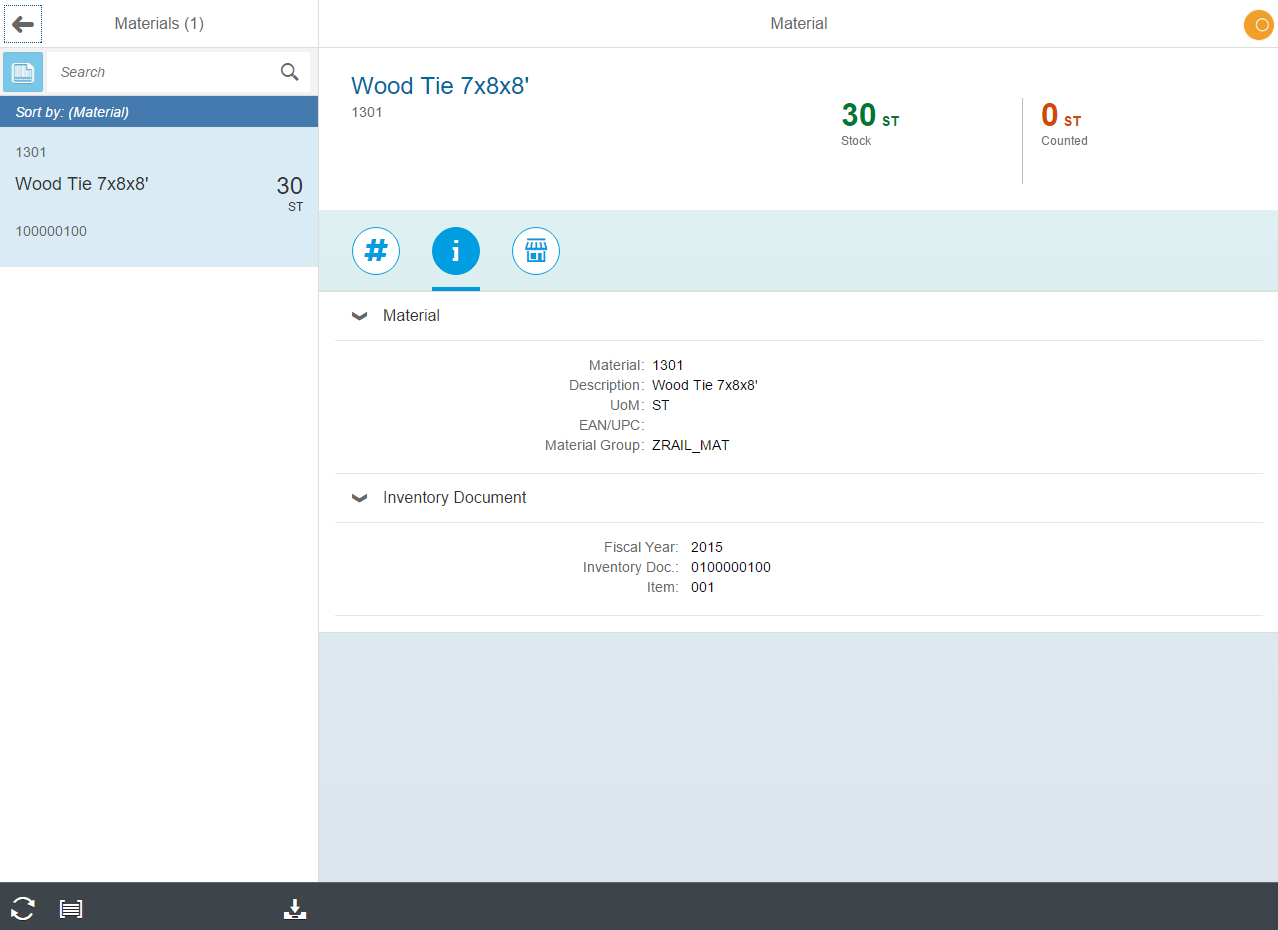Collapse the Material section chevron
The image size is (1278, 930).
[x=360, y=316]
